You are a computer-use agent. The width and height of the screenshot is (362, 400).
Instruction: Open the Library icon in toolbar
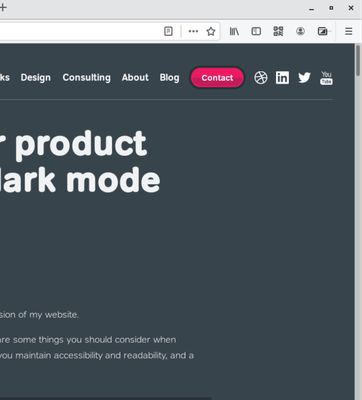[x=234, y=31]
